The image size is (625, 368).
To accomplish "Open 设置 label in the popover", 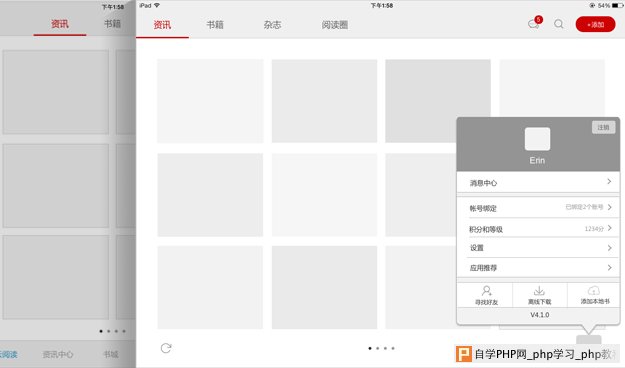I will click(x=477, y=248).
